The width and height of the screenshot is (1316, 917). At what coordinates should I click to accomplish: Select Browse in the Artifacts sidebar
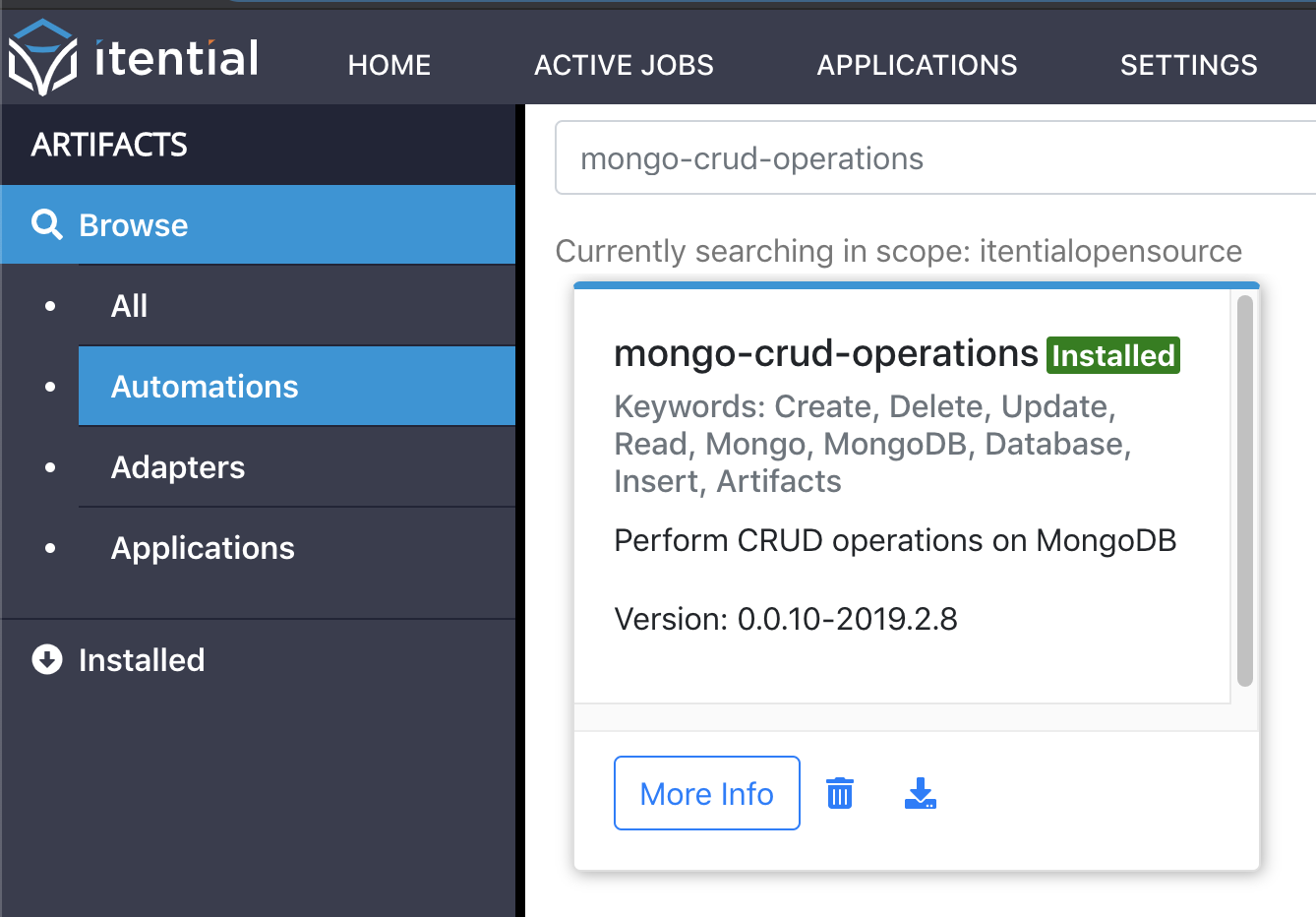point(258,224)
